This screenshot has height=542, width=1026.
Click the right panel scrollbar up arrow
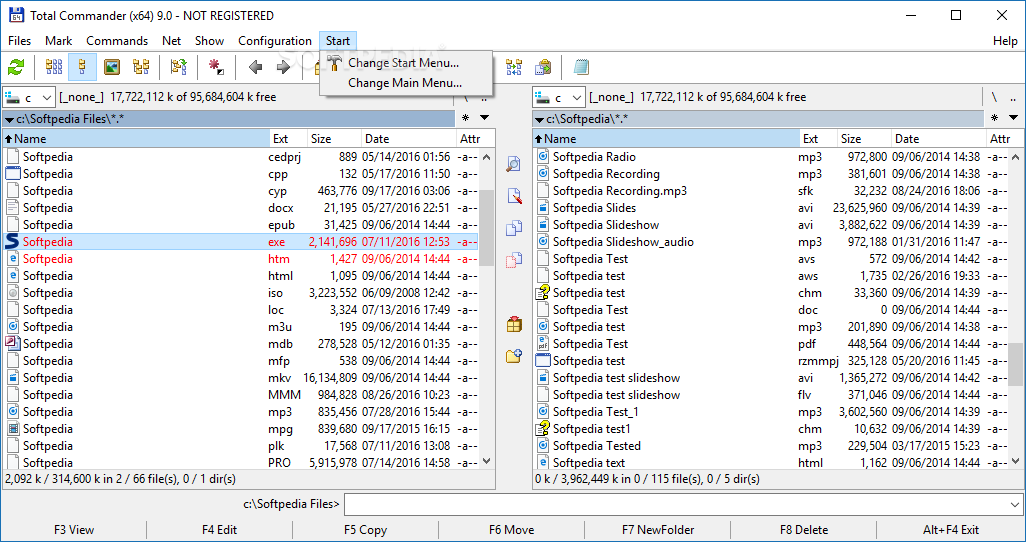coord(1016,157)
